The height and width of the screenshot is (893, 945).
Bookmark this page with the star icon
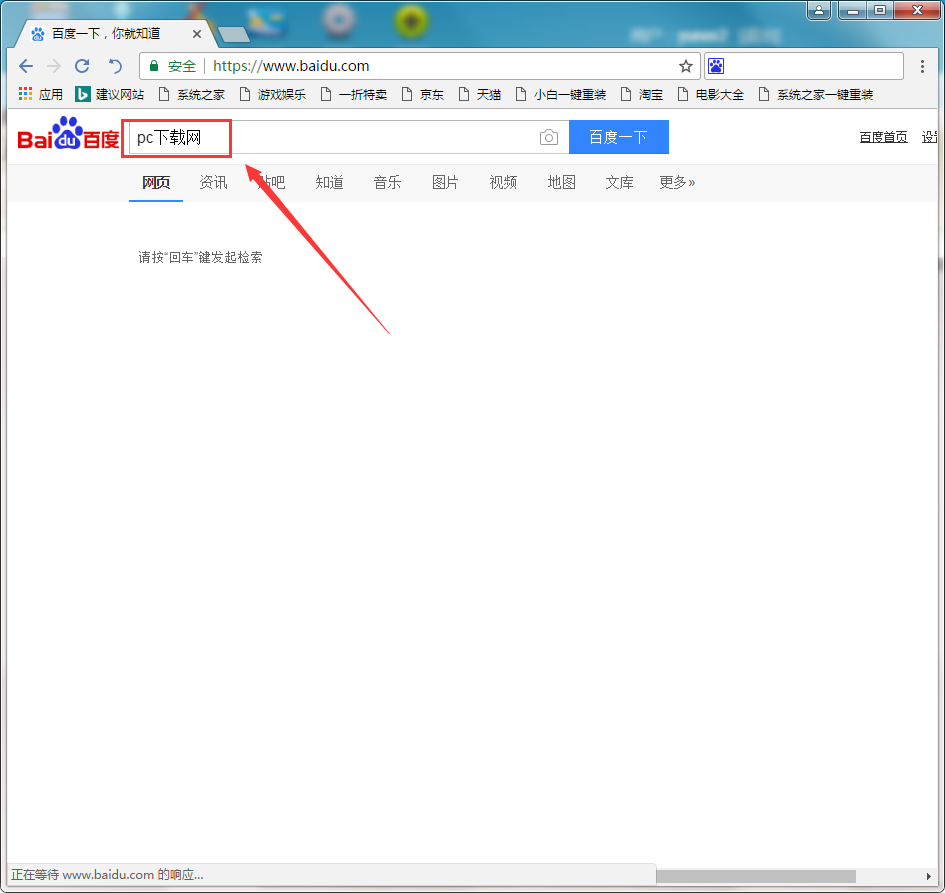click(x=686, y=66)
